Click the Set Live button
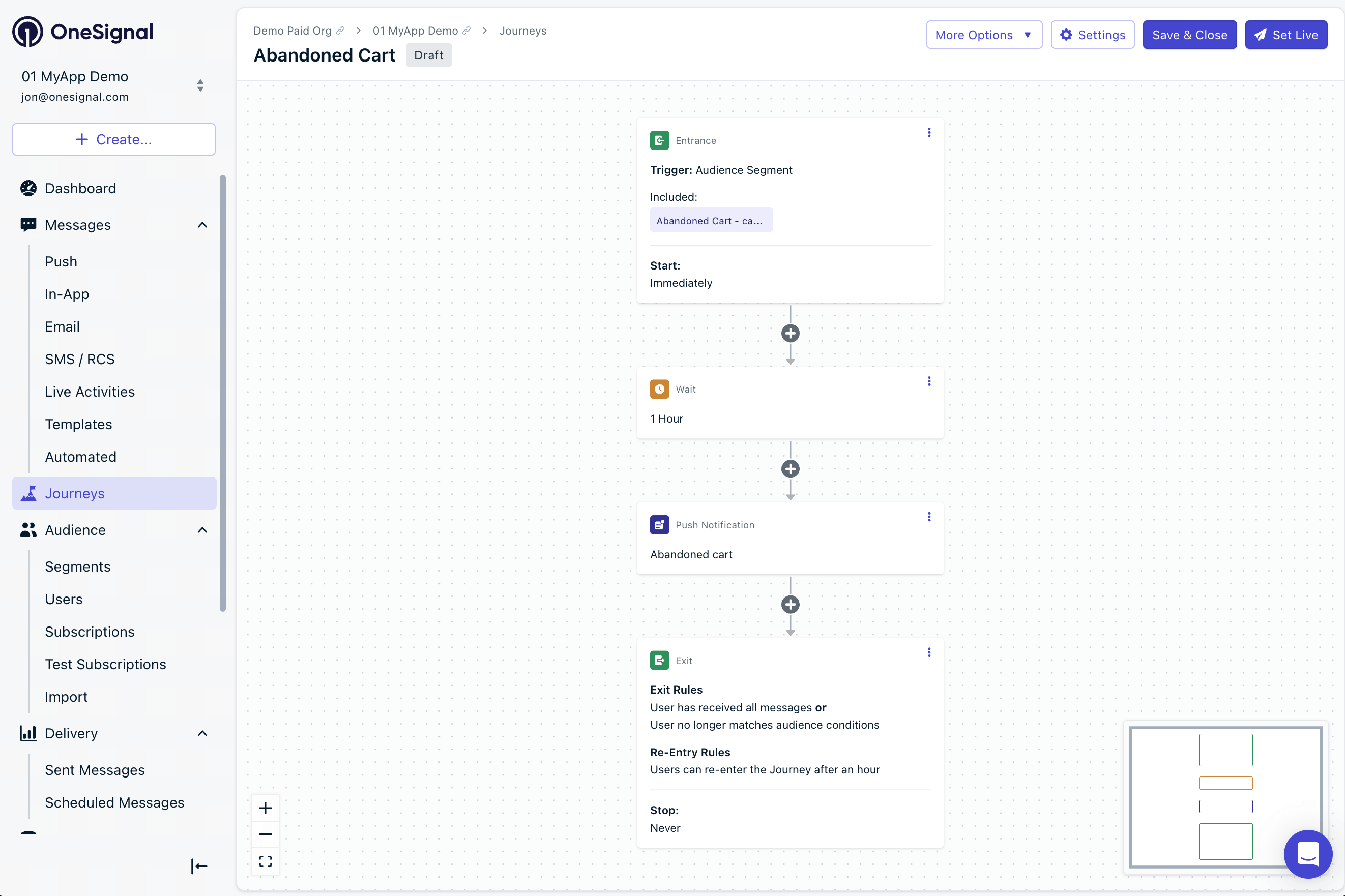The height and width of the screenshot is (896, 1345). (x=1285, y=35)
